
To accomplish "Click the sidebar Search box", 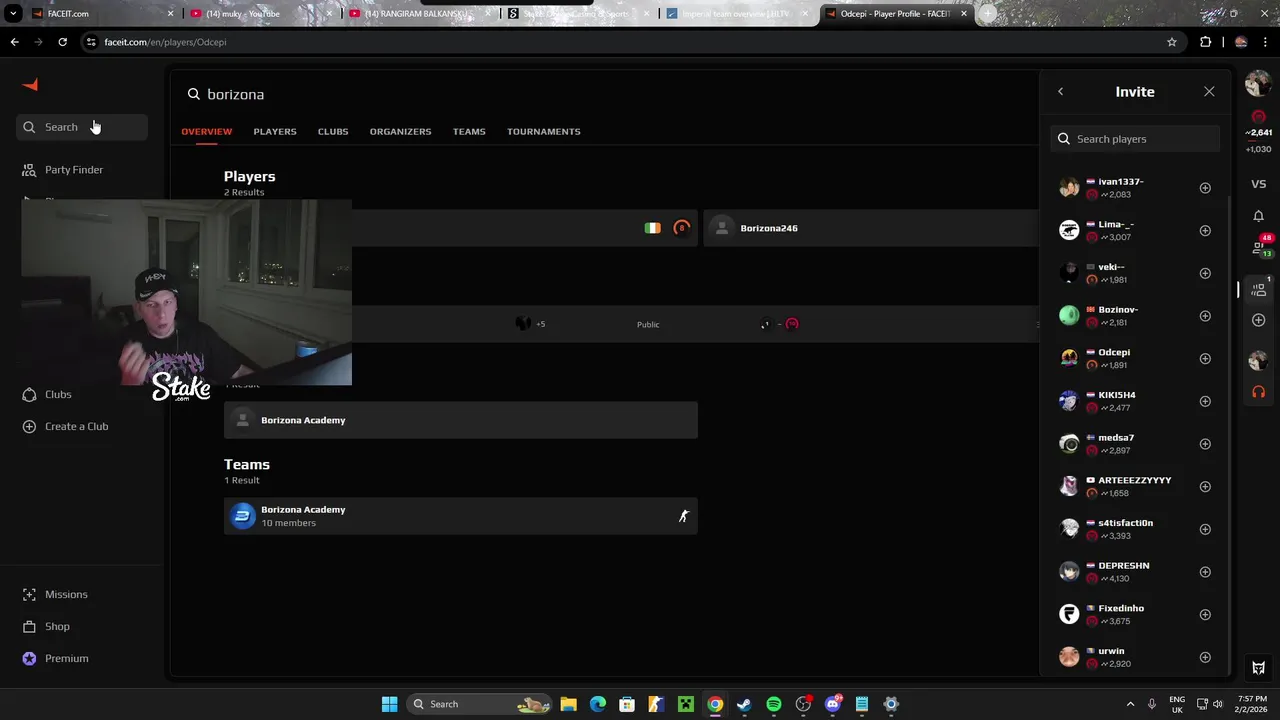I will point(82,127).
